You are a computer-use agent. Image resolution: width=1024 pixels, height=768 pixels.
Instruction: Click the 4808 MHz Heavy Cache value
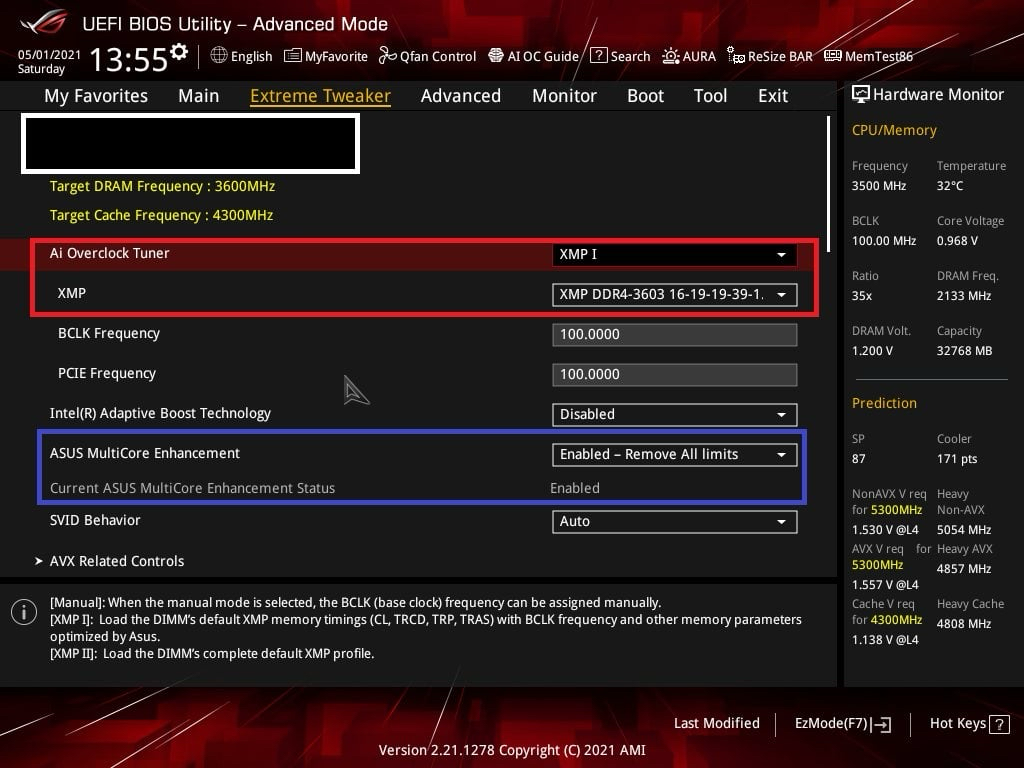(x=964, y=624)
